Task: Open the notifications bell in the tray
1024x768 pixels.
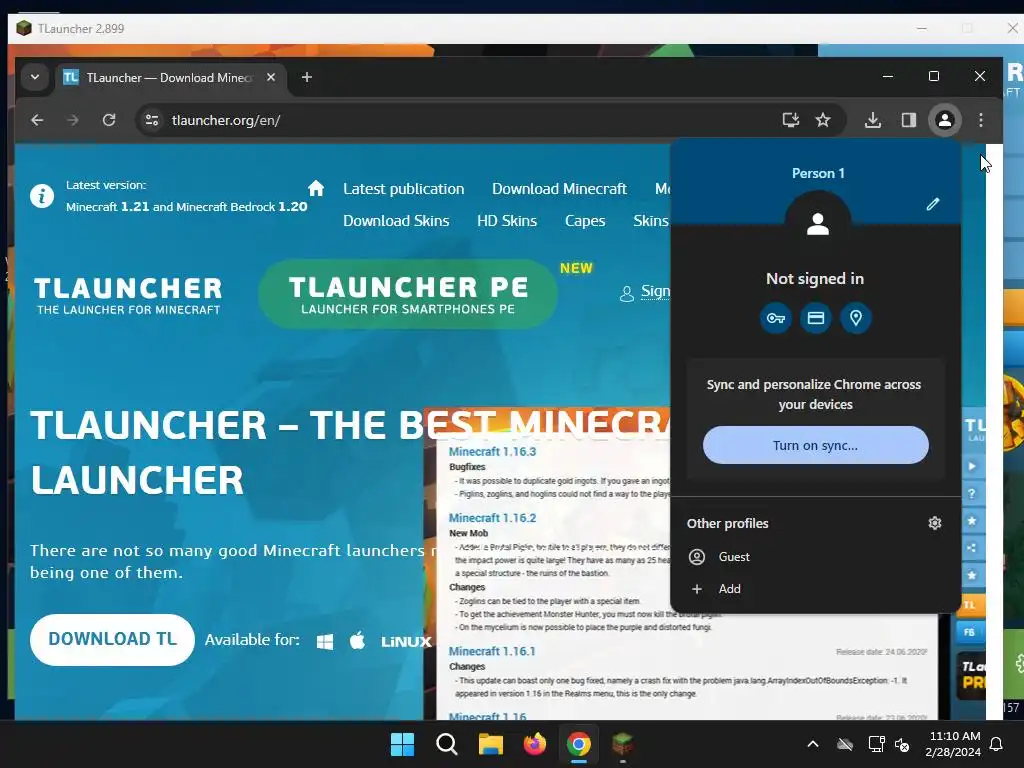Action: (x=997, y=744)
